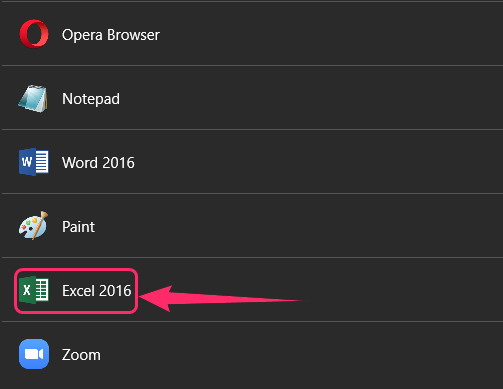503x389 pixels.
Task: Select the Zoom text label
Action: pos(81,355)
